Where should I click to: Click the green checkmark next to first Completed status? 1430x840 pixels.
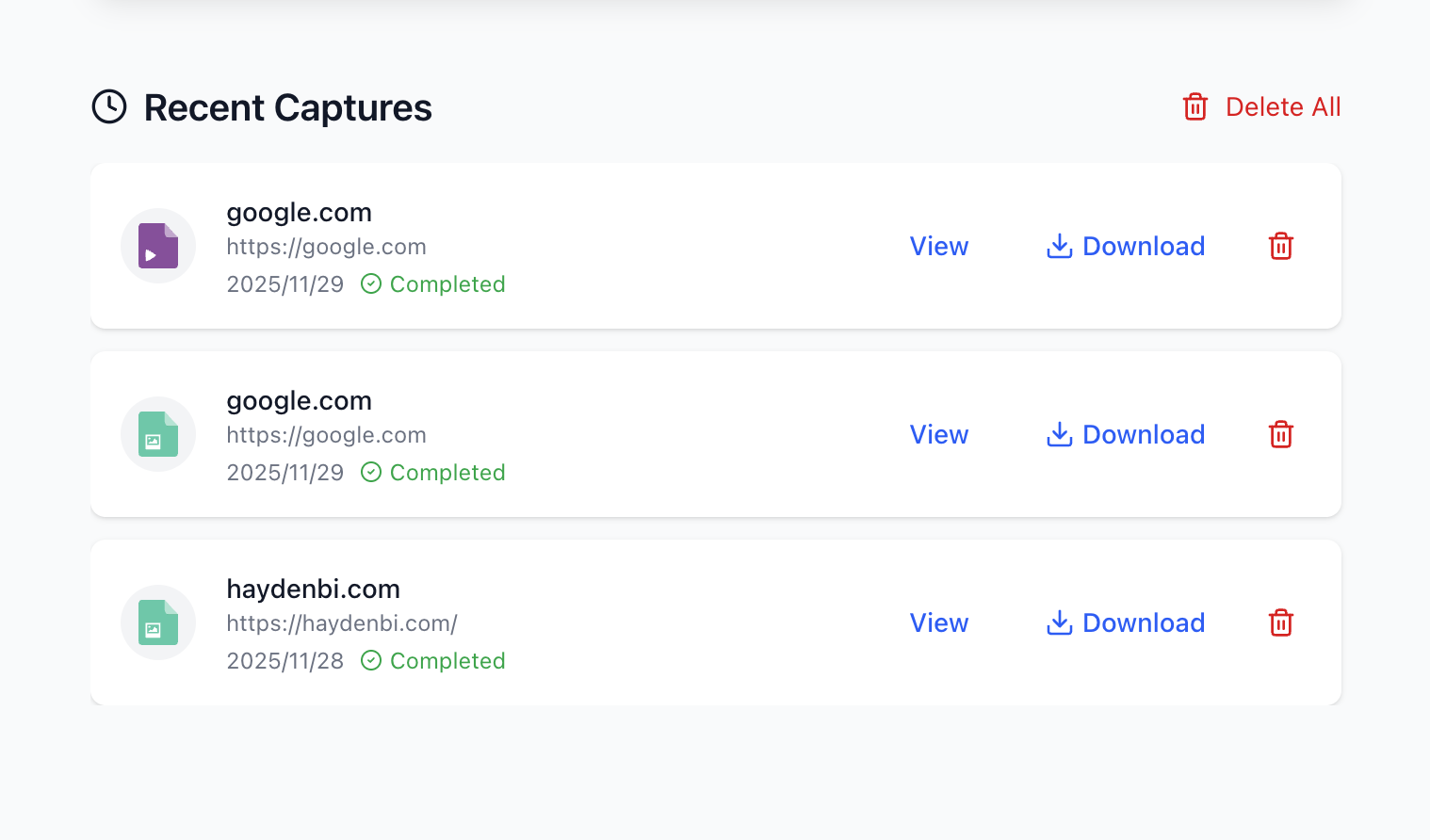click(x=370, y=283)
